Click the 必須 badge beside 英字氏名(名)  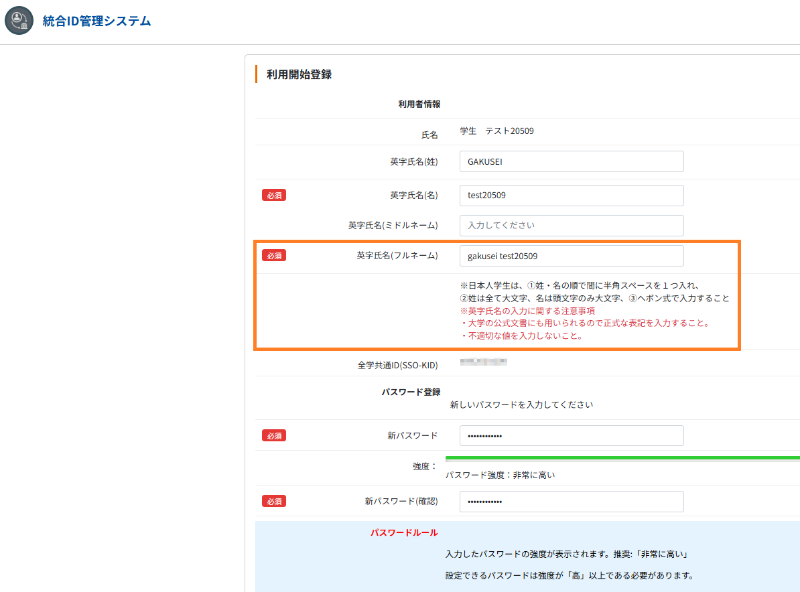(274, 195)
